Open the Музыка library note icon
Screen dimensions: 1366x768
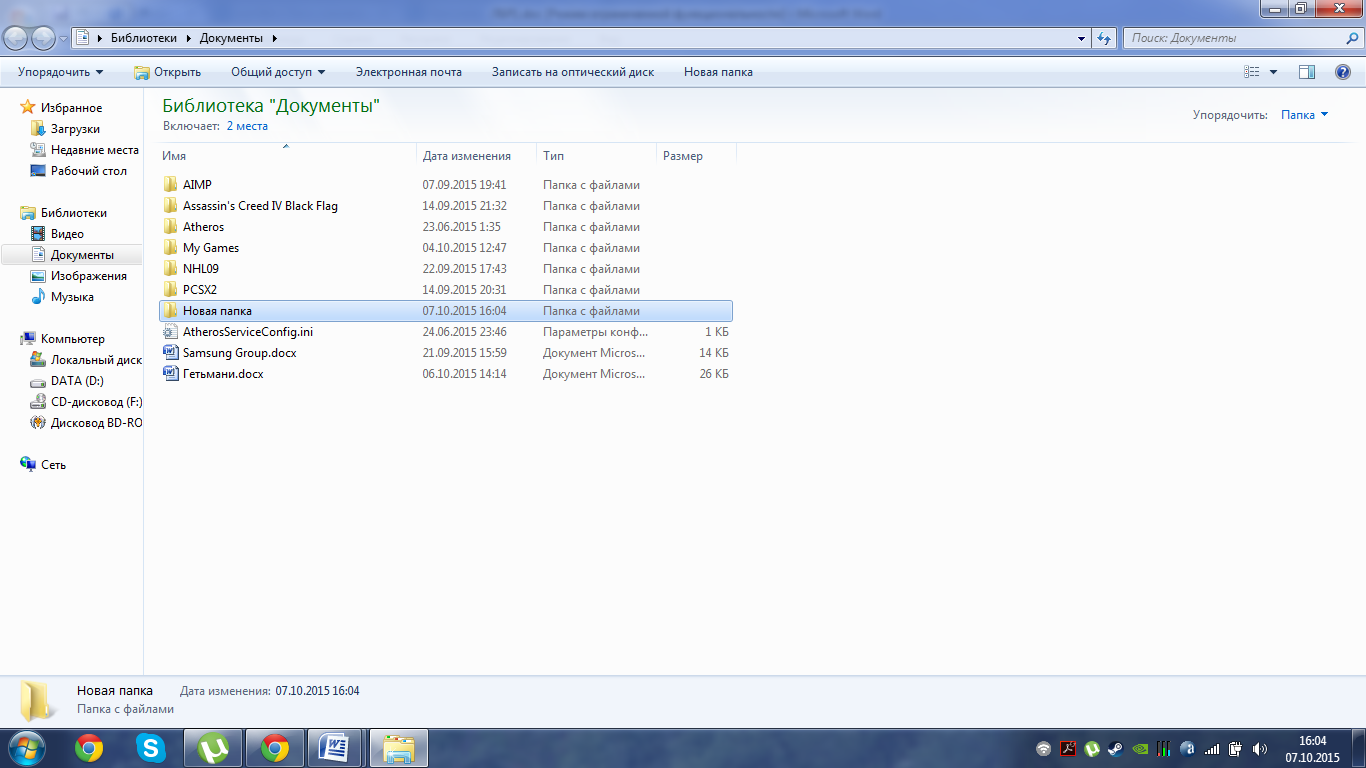[x=38, y=297]
